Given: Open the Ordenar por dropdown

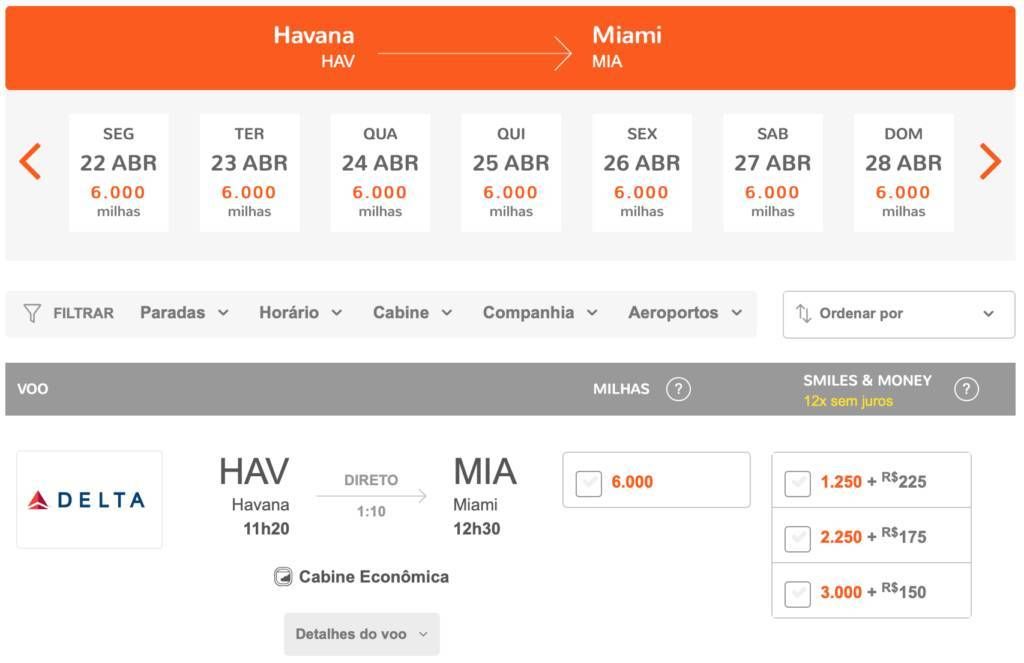Looking at the screenshot, I should [899, 314].
